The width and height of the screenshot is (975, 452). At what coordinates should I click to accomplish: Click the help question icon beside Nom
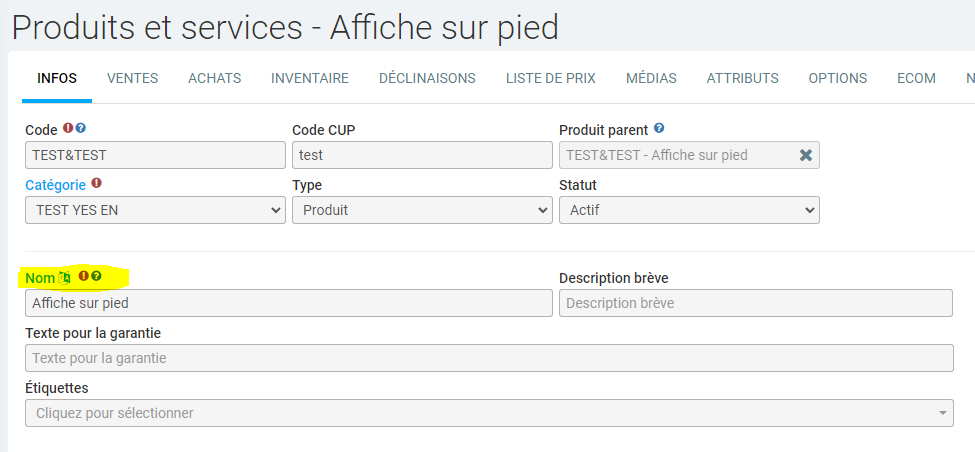97,276
